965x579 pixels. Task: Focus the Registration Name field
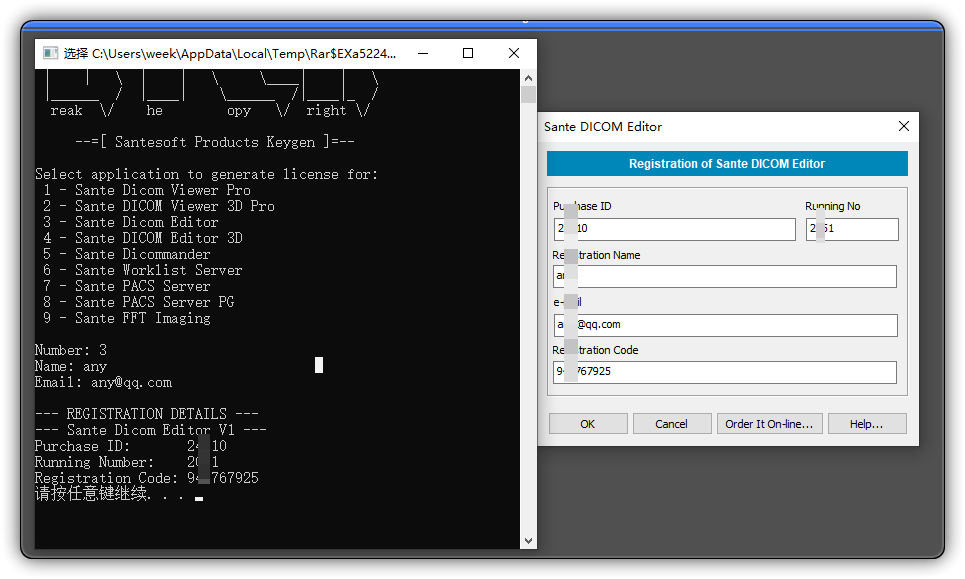point(724,276)
